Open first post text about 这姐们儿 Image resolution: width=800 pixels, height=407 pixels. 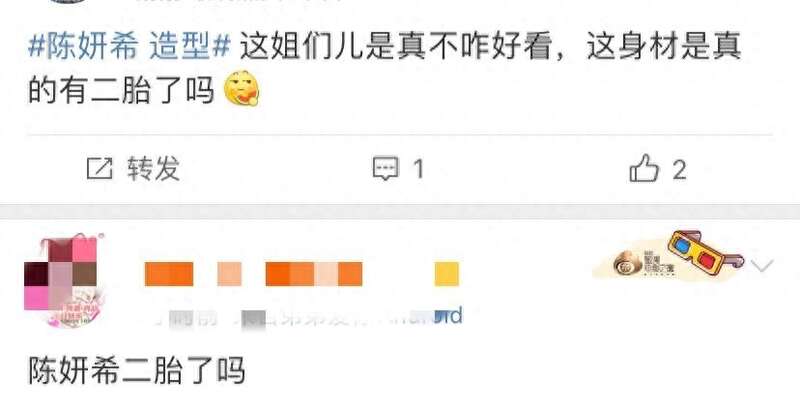pyautogui.click(x=491, y=46)
